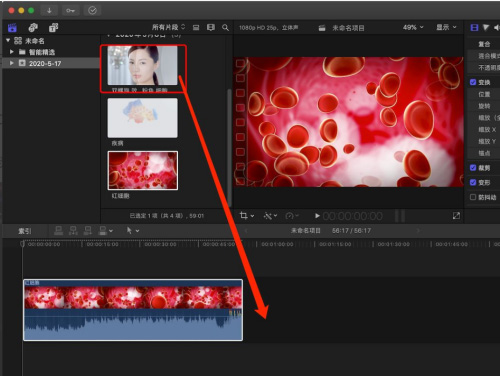Open the color inspector triangle icon
The width and height of the screenshot is (500, 376).
[x=486, y=28]
